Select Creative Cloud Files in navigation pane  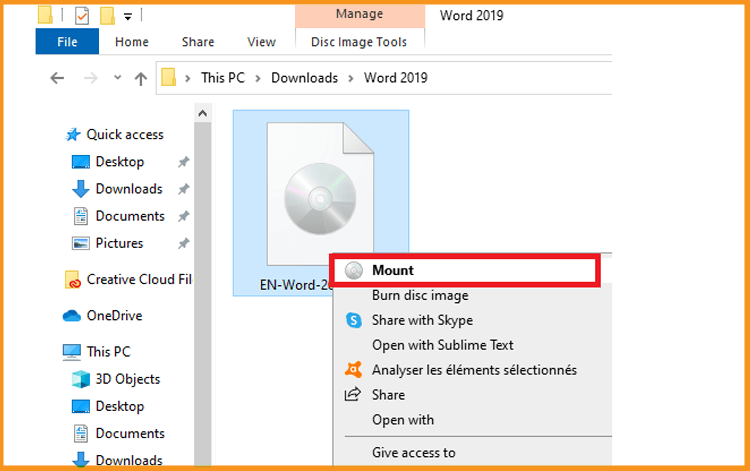coord(139,279)
